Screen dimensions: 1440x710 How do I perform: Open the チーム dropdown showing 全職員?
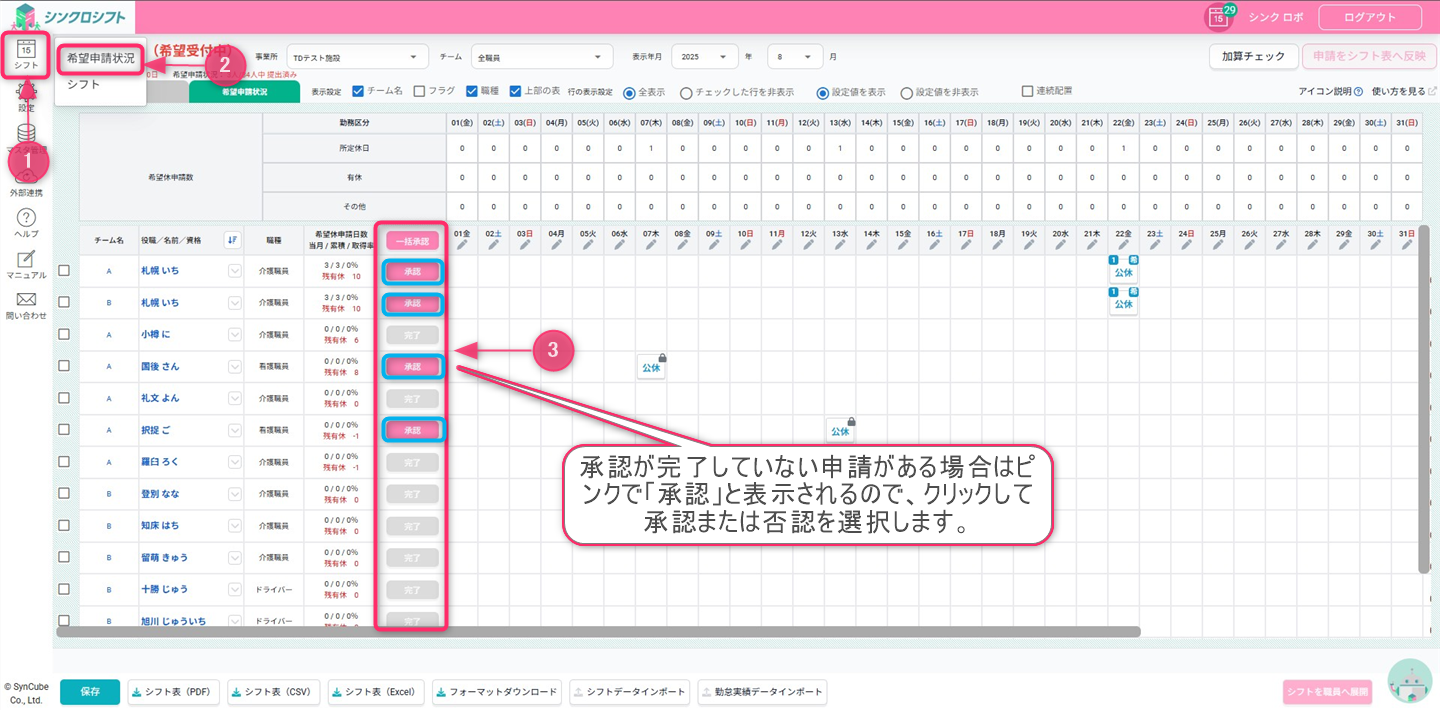[x=542, y=57]
